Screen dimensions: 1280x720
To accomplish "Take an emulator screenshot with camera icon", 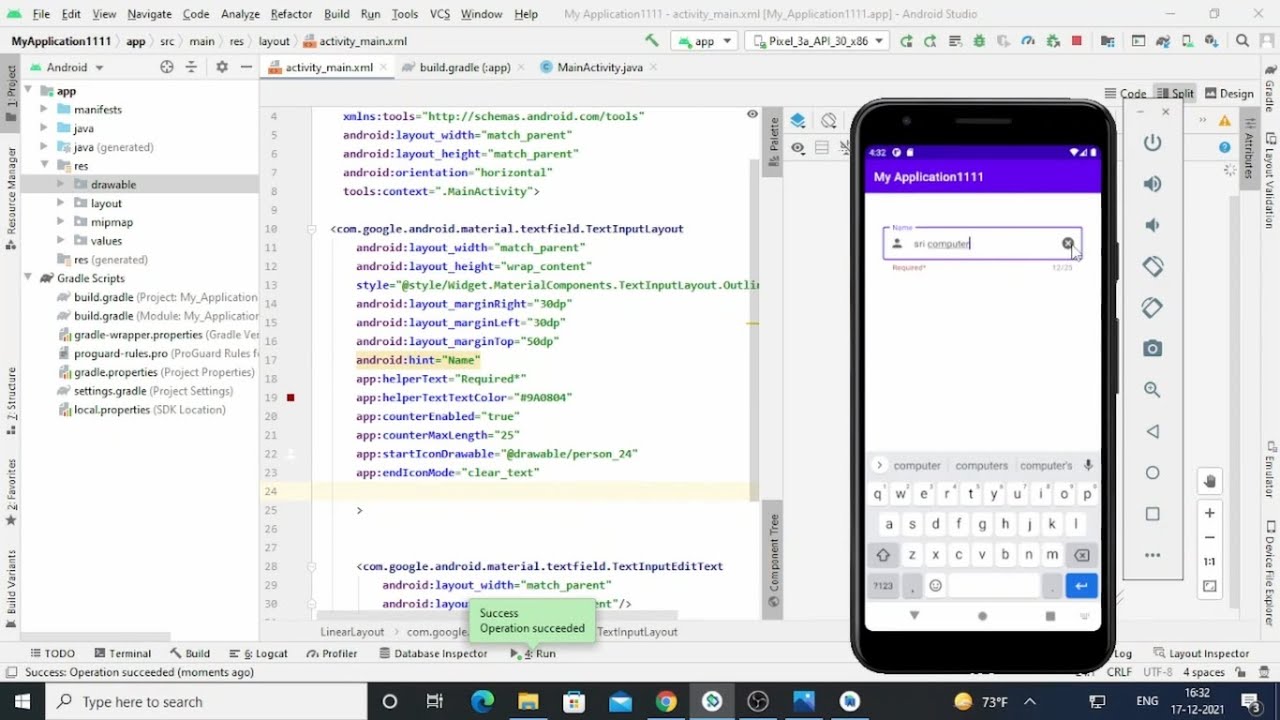I will coord(1153,349).
